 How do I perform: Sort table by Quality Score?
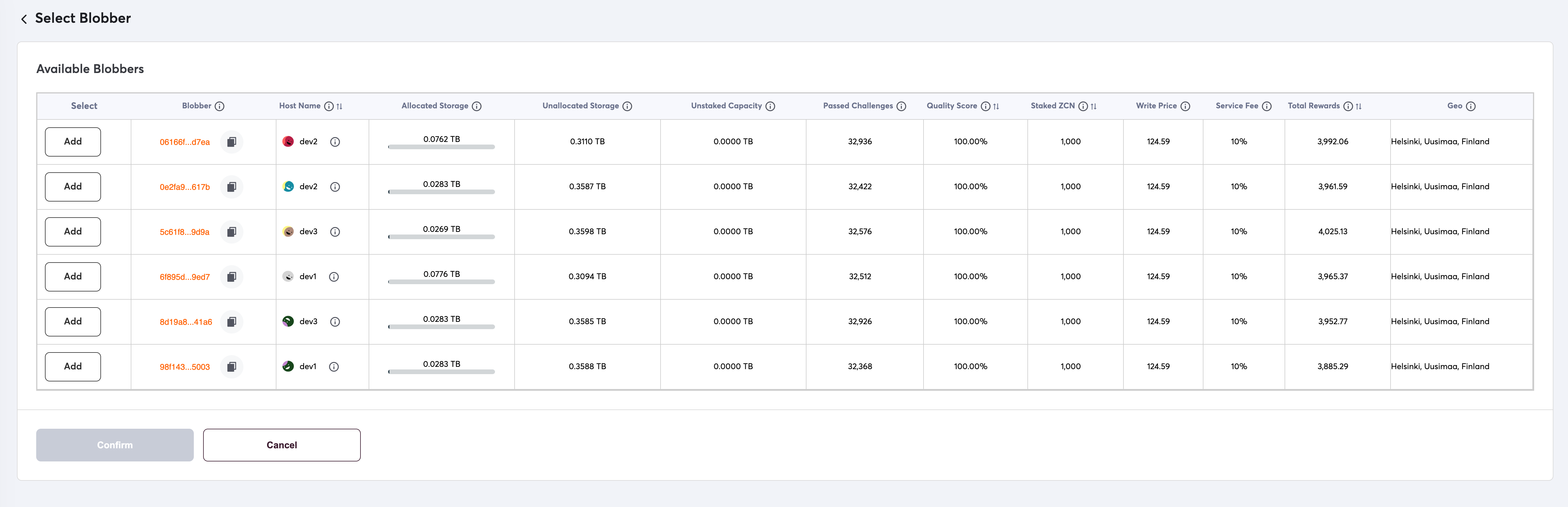click(x=996, y=106)
